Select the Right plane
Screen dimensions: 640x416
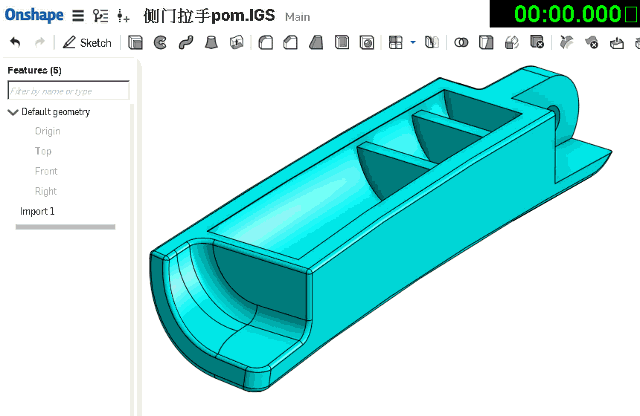[46, 191]
